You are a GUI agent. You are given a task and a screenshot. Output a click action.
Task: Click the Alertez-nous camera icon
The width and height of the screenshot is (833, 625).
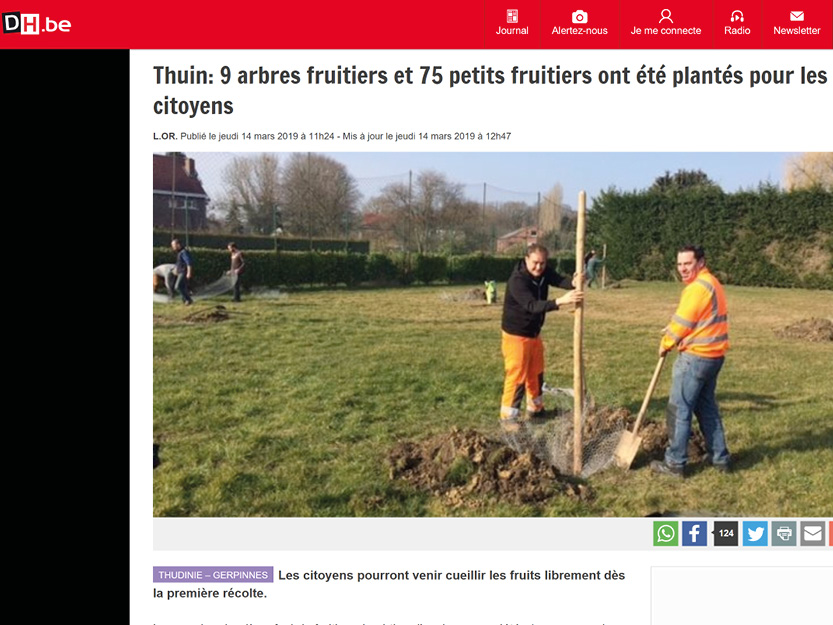coord(579,16)
